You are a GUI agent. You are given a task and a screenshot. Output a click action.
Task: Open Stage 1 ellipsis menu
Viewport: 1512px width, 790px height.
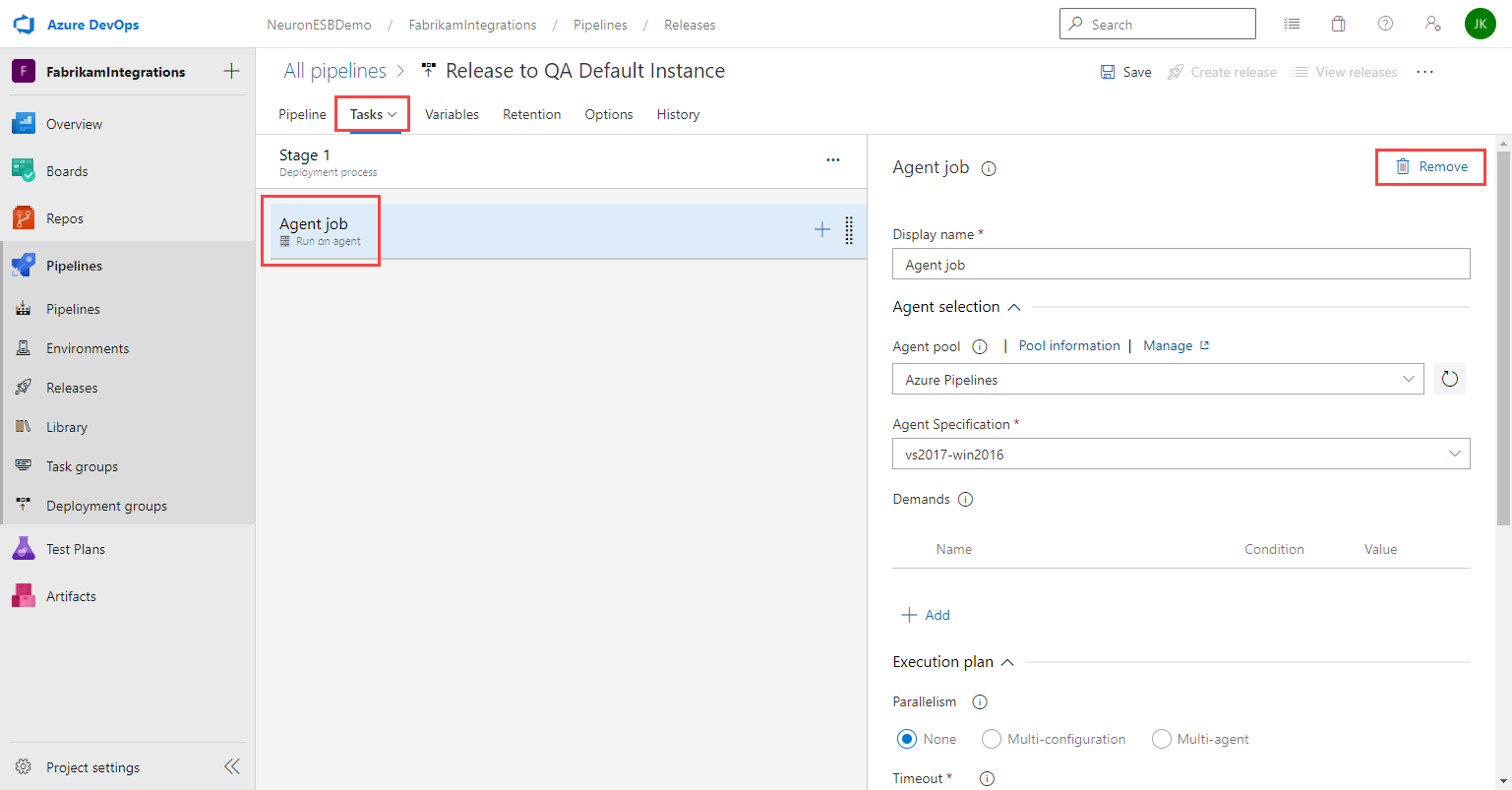(x=833, y=160)
